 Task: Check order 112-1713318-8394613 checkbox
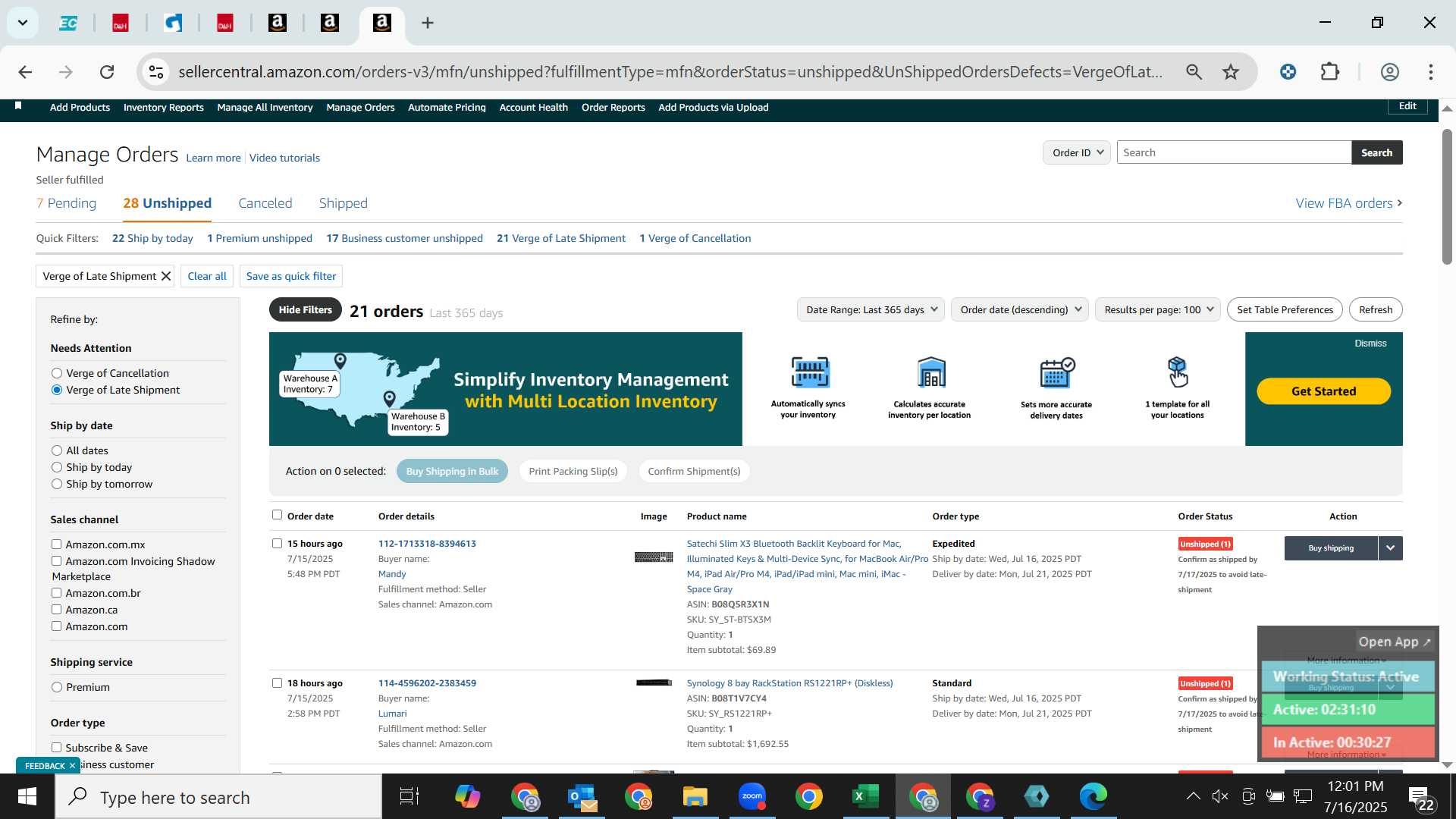[x=277, y=543]
